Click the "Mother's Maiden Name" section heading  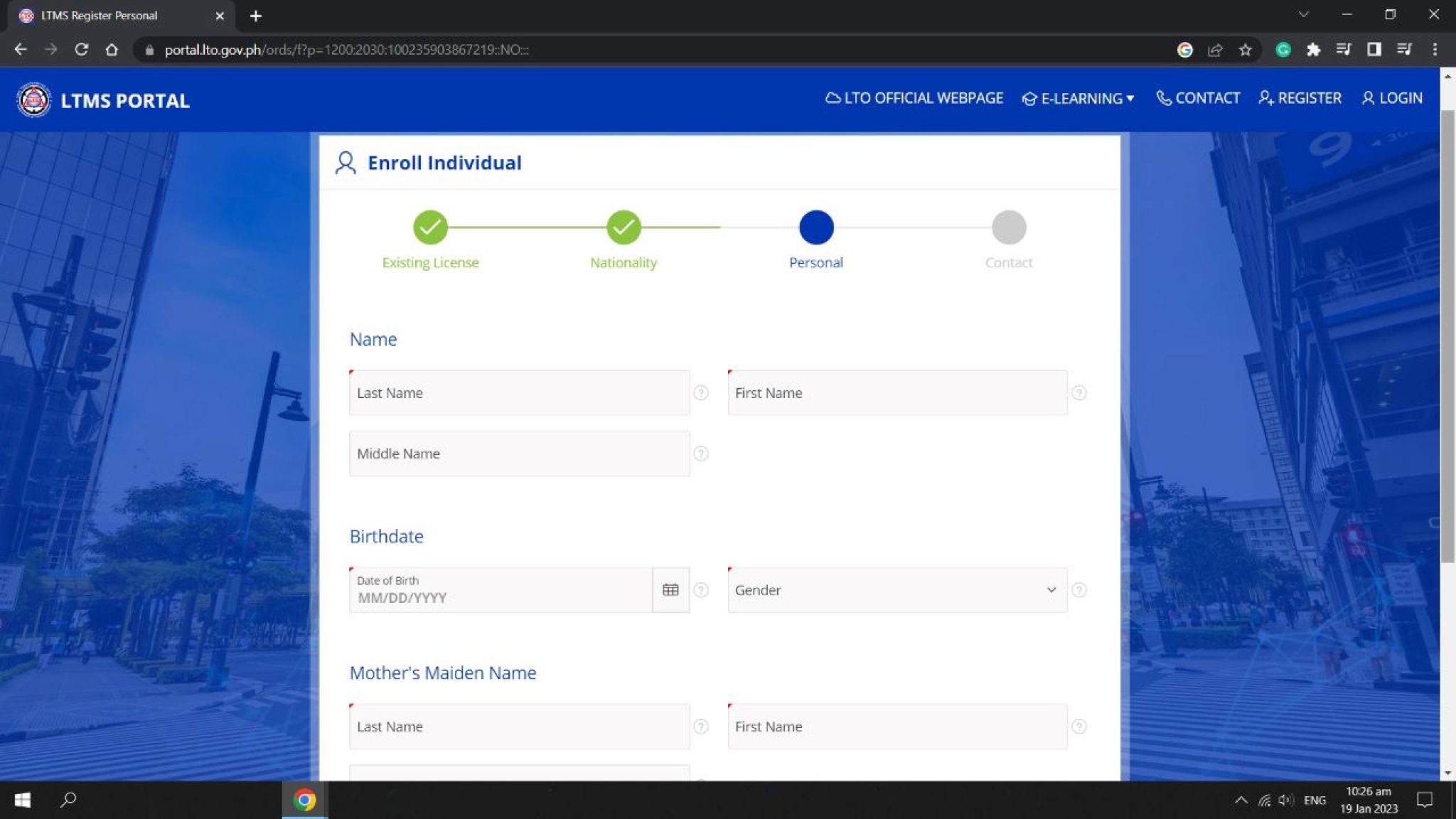[x=442, y=673]
